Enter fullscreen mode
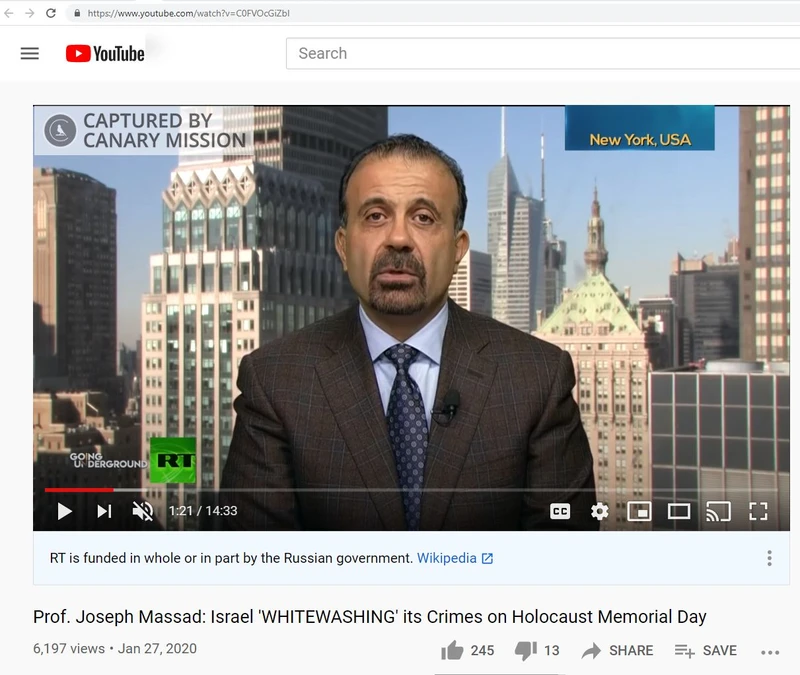Image resolution: width=800 pixels, height=675 pixels. pos(758,510)
